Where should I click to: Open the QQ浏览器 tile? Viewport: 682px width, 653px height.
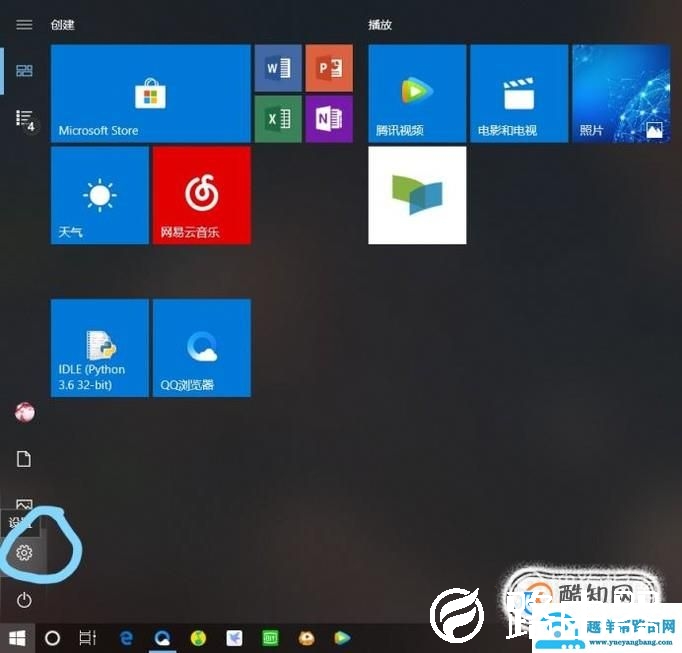(202, 348)
